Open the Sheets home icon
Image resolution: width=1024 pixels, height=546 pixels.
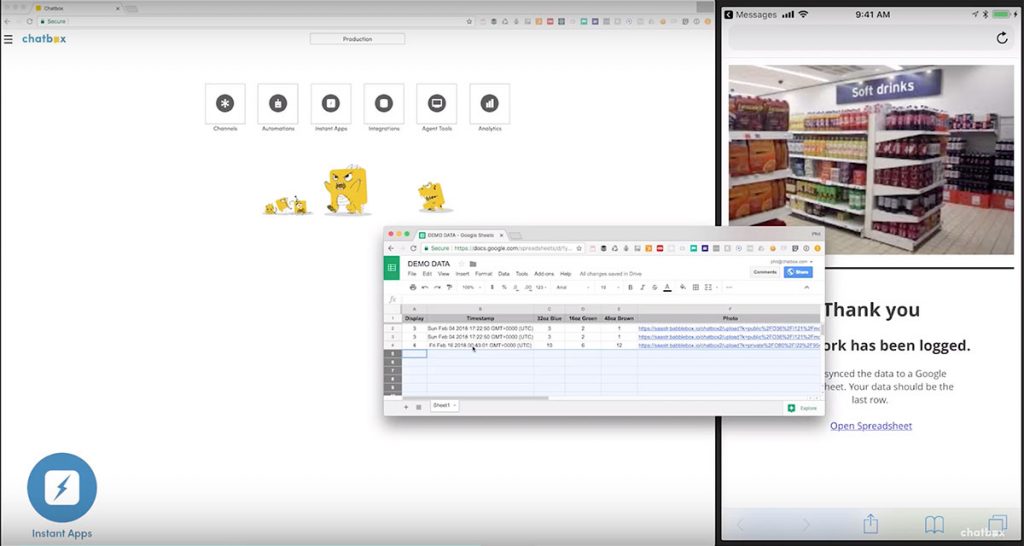pos(392,267)
